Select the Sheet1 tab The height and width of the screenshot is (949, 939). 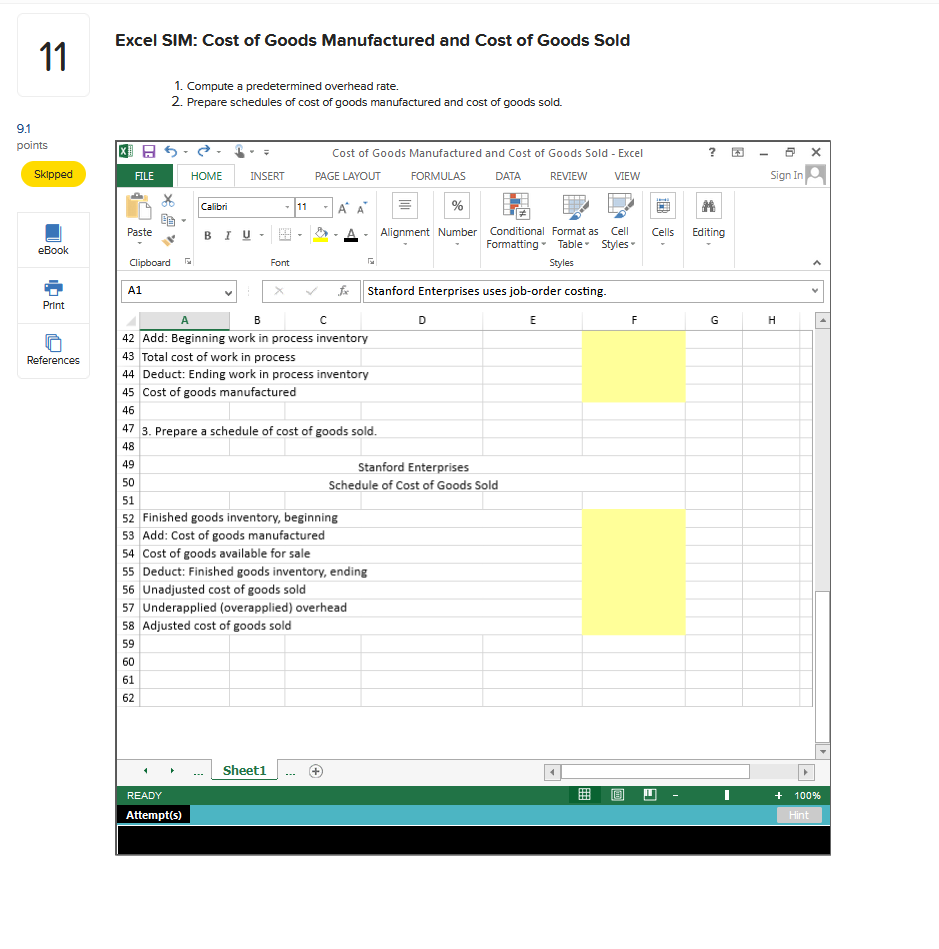244,770
